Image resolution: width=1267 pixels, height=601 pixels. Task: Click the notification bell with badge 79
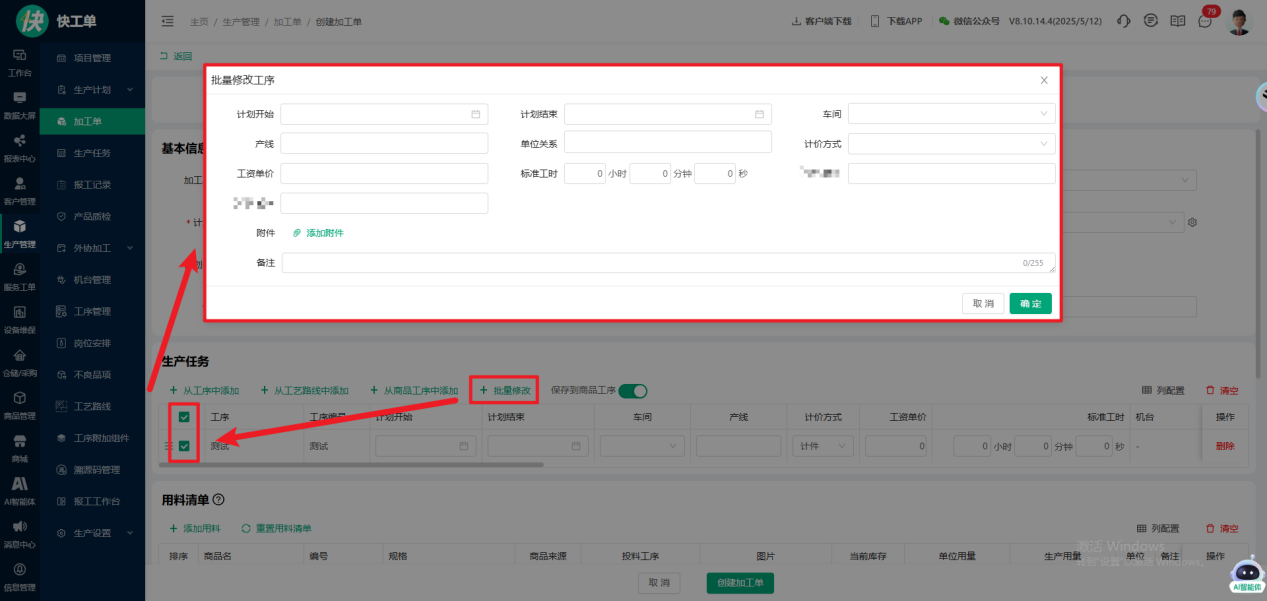click(1205, 21)
